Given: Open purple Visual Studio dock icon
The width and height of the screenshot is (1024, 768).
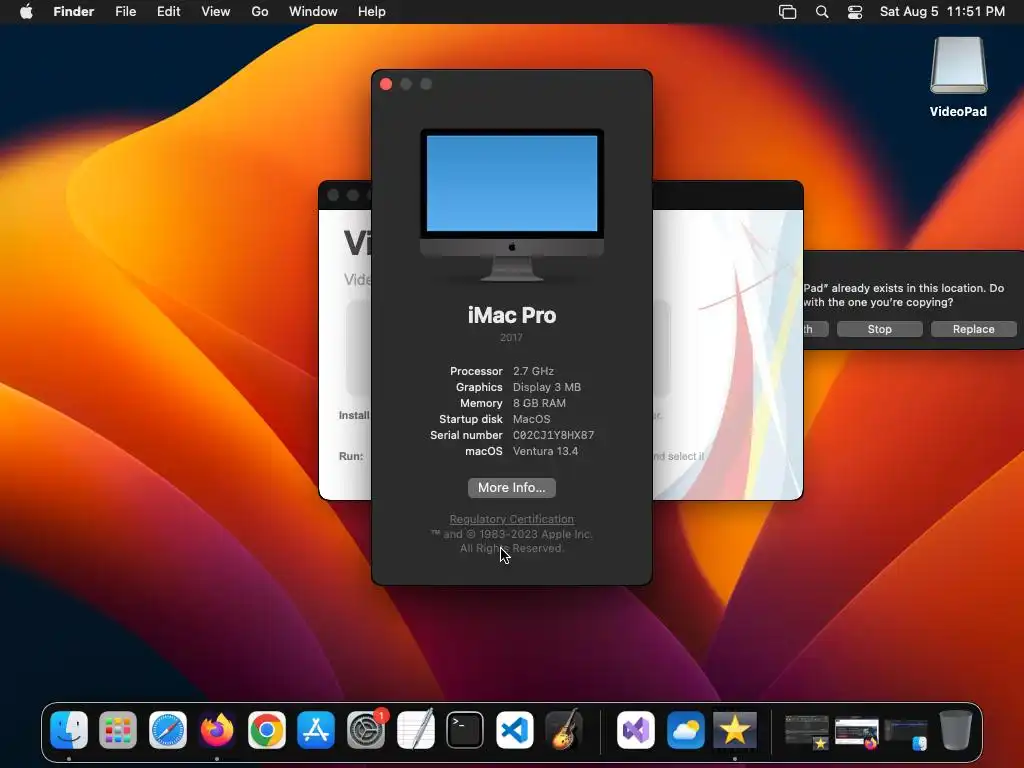Looking at the screenshot, I should [635, 729].
